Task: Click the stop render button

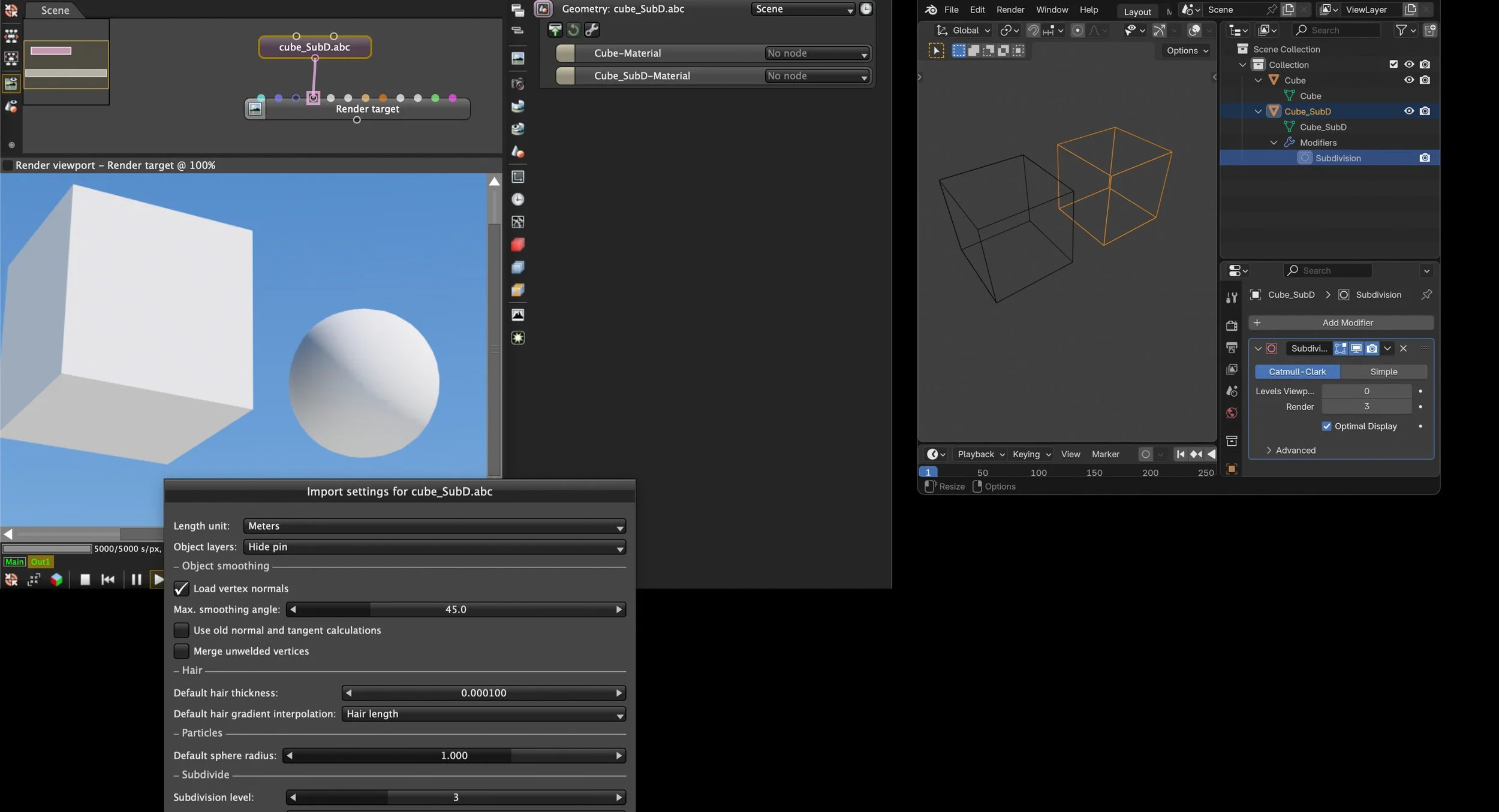Action: pos(85,579)
